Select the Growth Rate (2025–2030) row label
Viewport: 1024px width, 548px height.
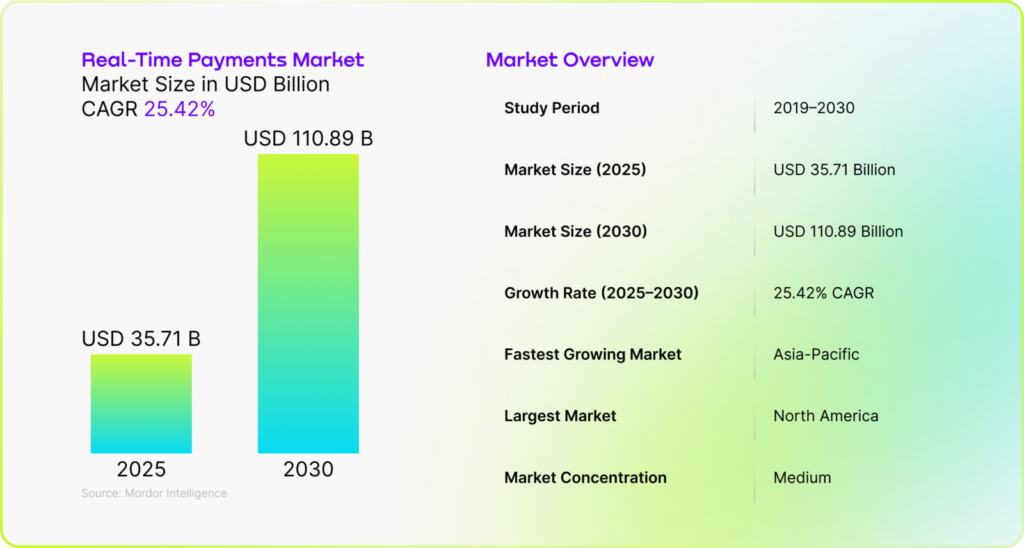pos(600,293)
